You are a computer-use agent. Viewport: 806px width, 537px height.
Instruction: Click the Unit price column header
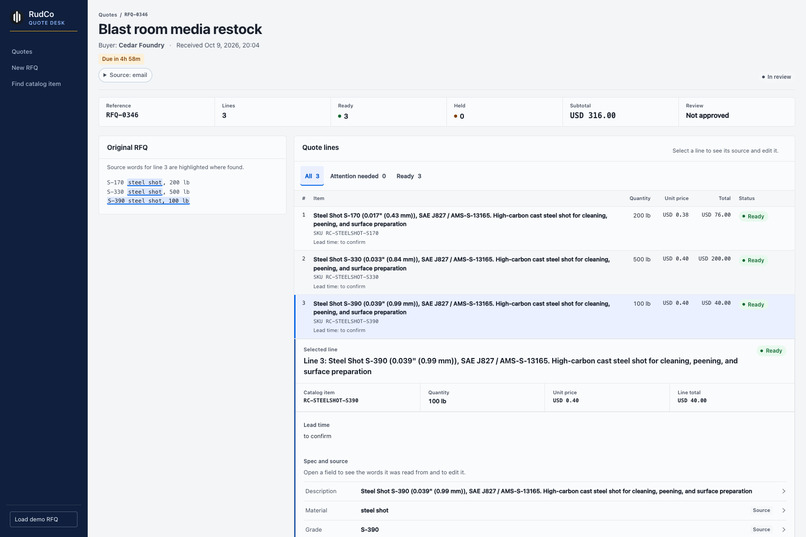click(x=676, y=198)
